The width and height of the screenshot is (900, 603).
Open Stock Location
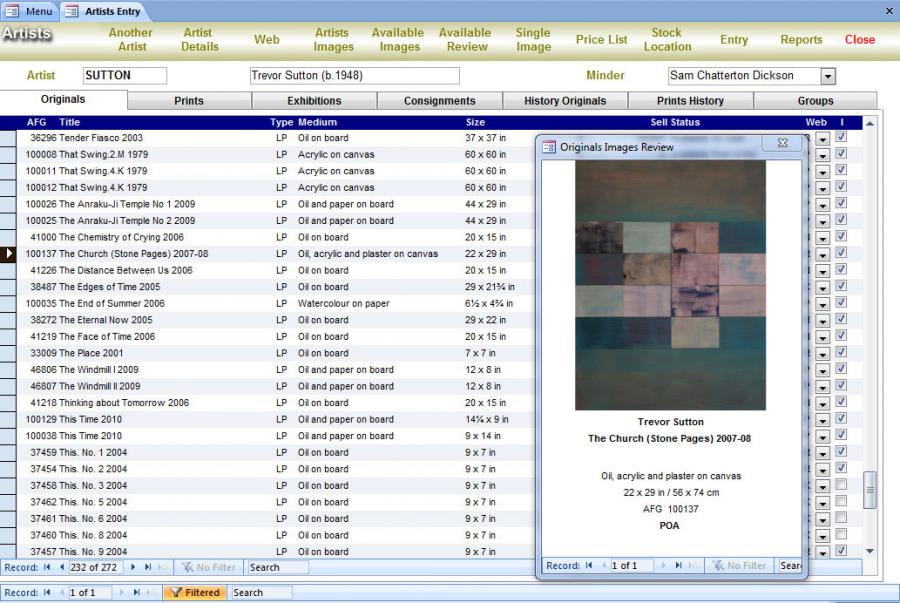(667, 40)
